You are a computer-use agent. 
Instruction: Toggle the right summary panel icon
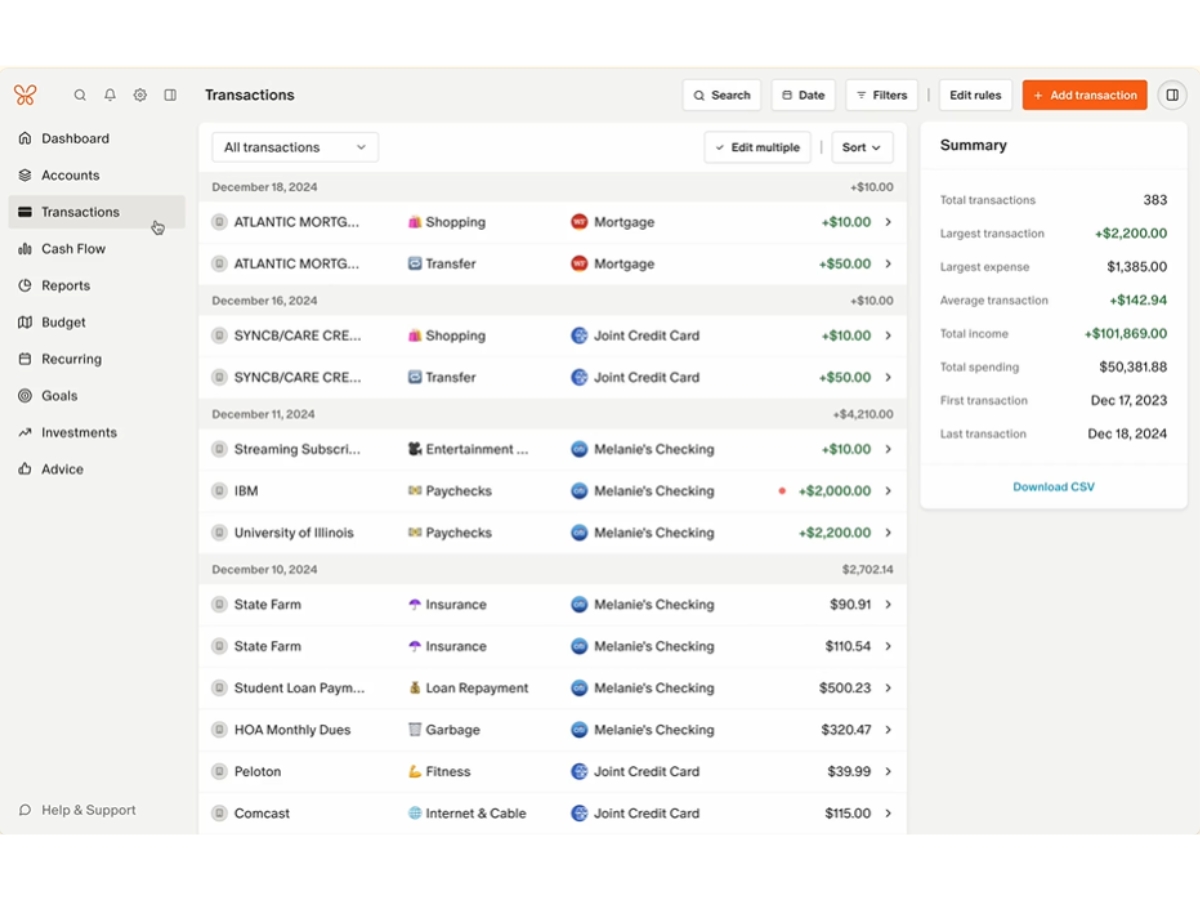(x=1172, y=95)
